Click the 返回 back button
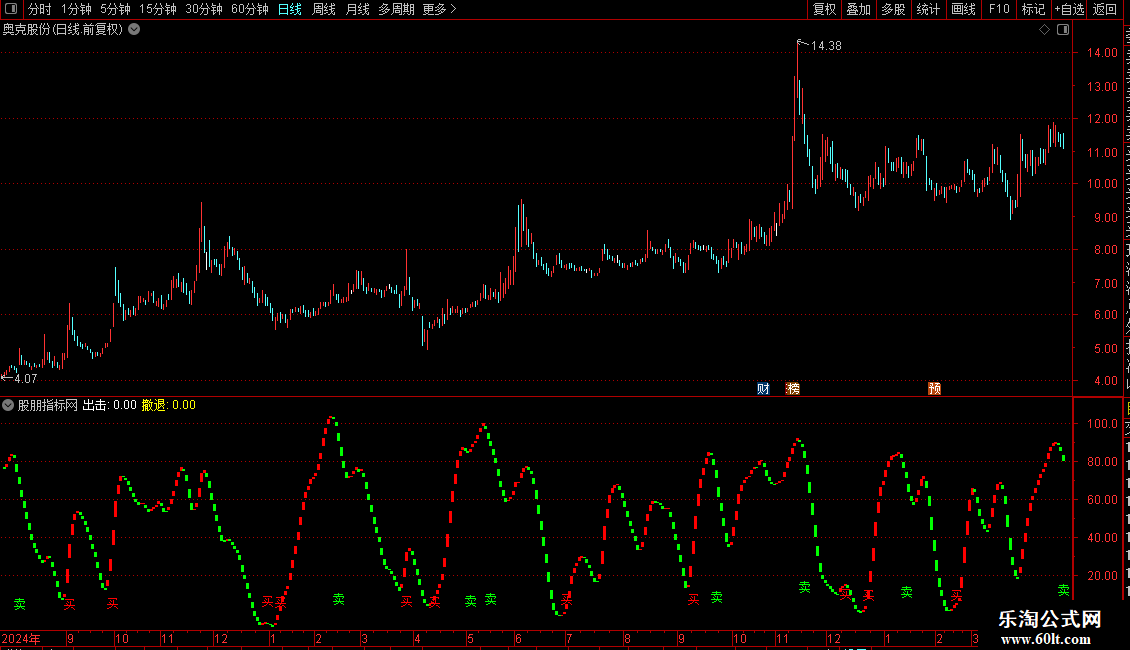Viewport: 1130px width, 650px height. (1105, 9)
